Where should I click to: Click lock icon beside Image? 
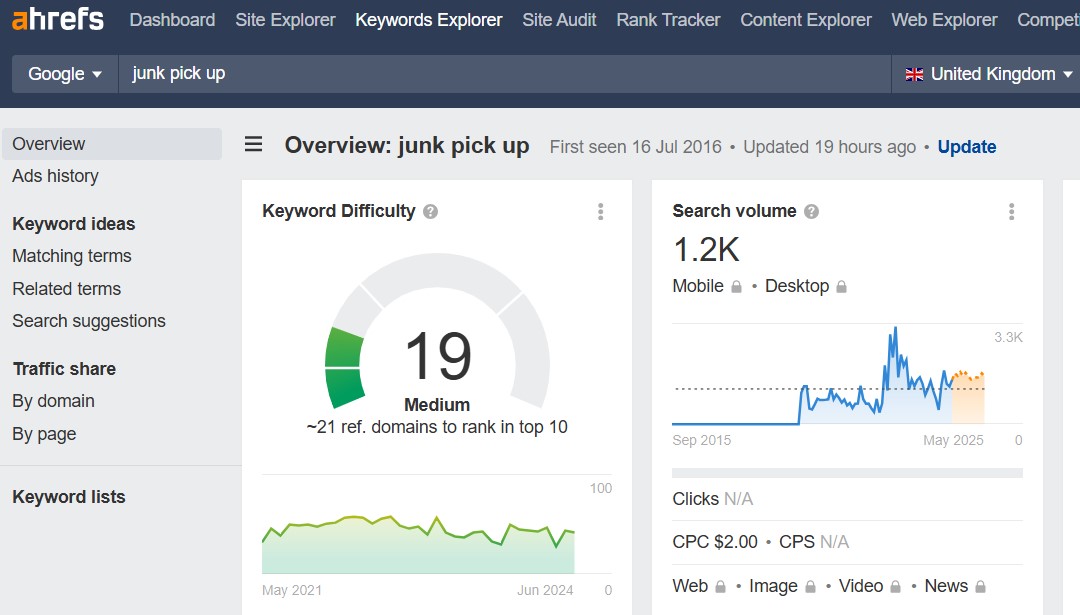[811, 587]
